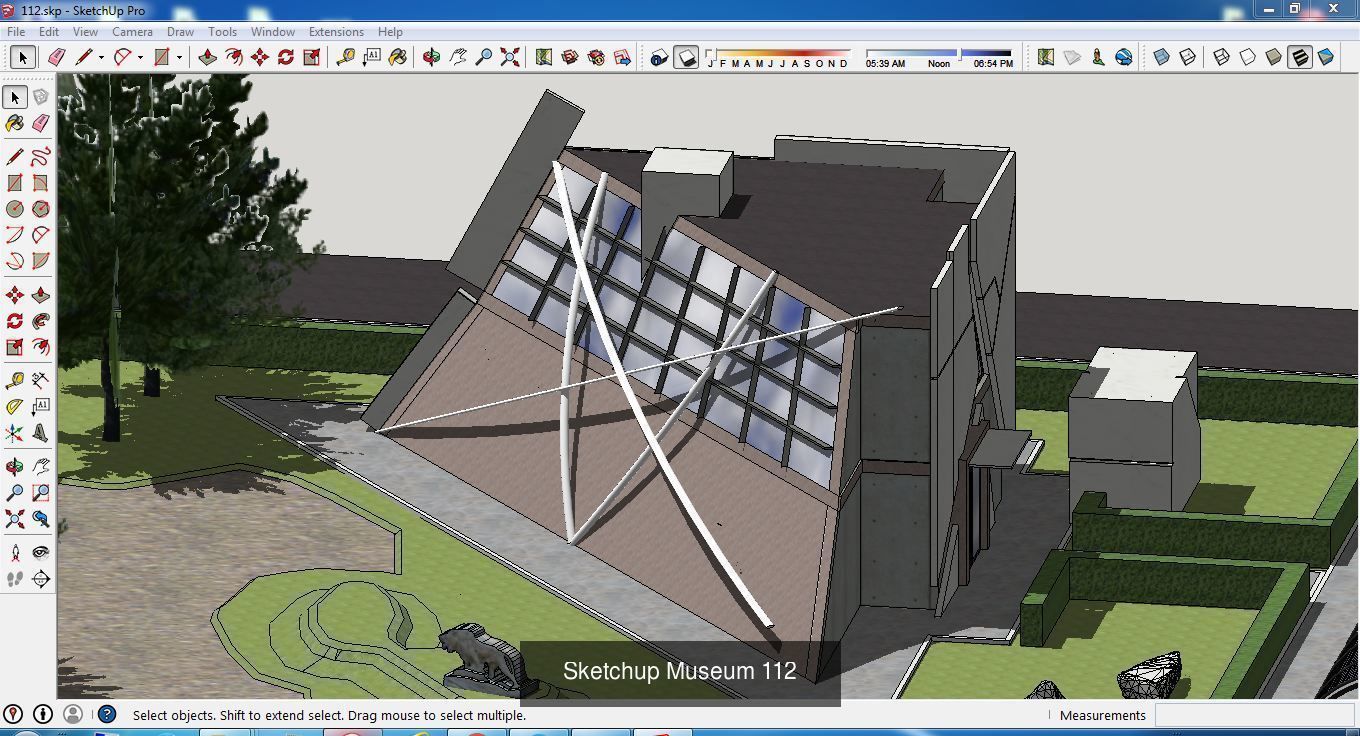
Task: Open the Extension Warehouse icon
Action: 596,57
